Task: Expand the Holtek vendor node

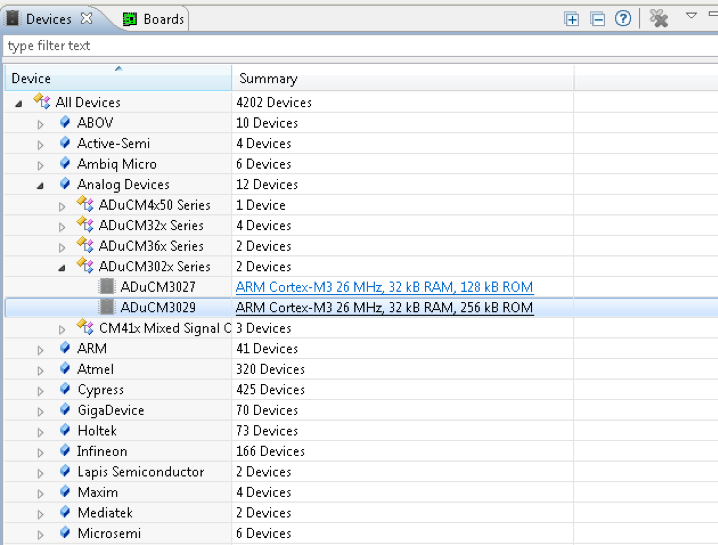Action: tap(40, 432)
